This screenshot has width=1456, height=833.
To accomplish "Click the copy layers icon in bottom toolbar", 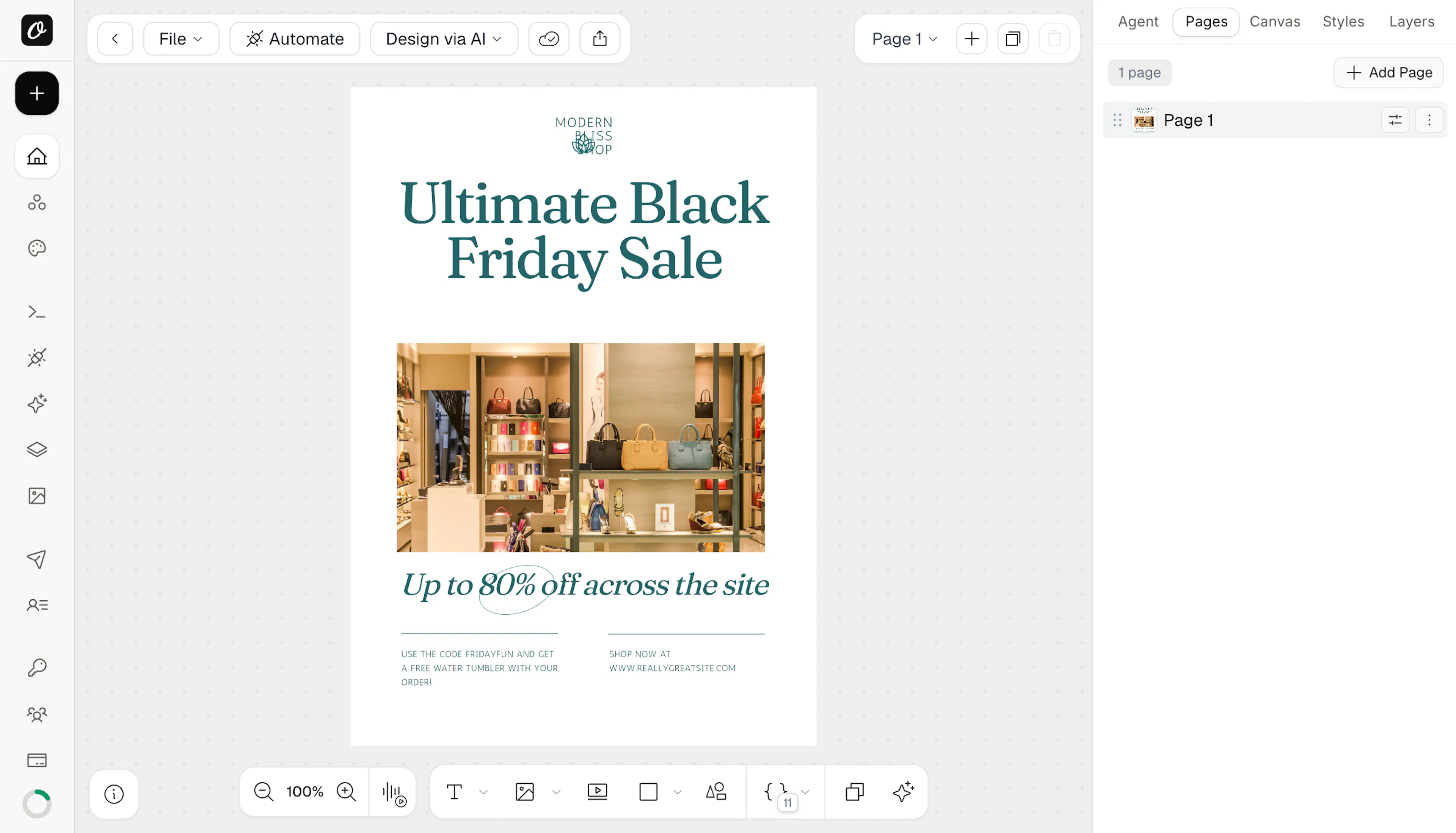I will click(x=855, y=792).
